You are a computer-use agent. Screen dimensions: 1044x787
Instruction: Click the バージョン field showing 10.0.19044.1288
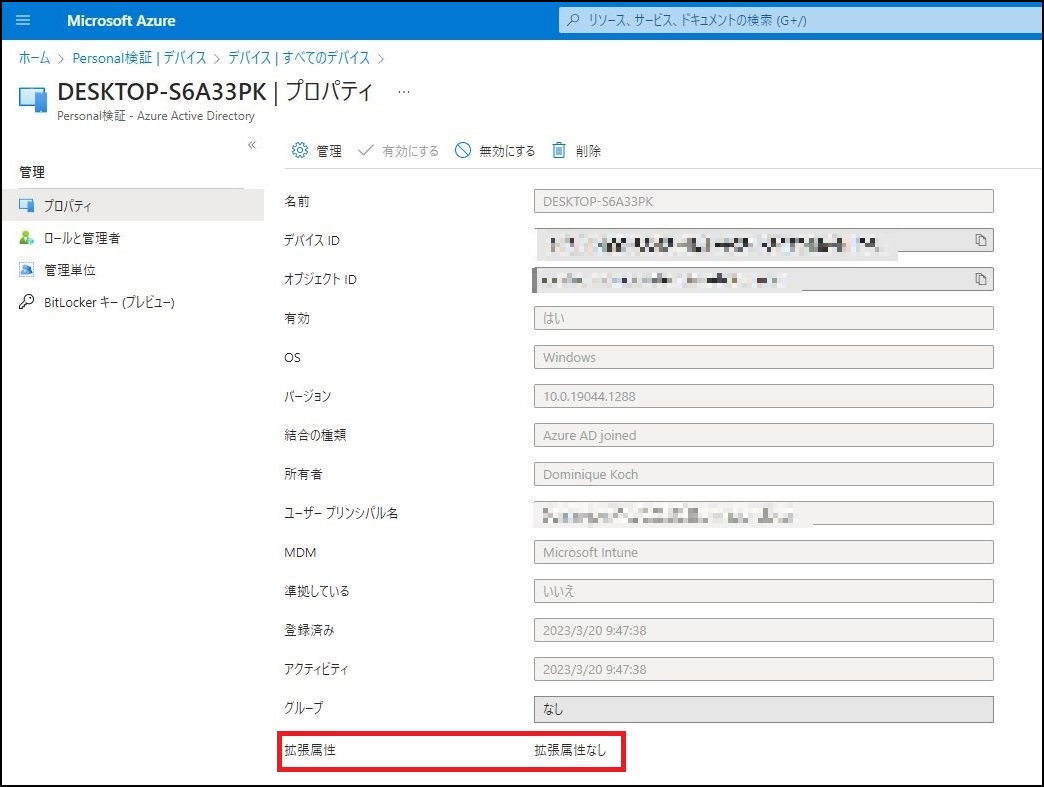764,396
